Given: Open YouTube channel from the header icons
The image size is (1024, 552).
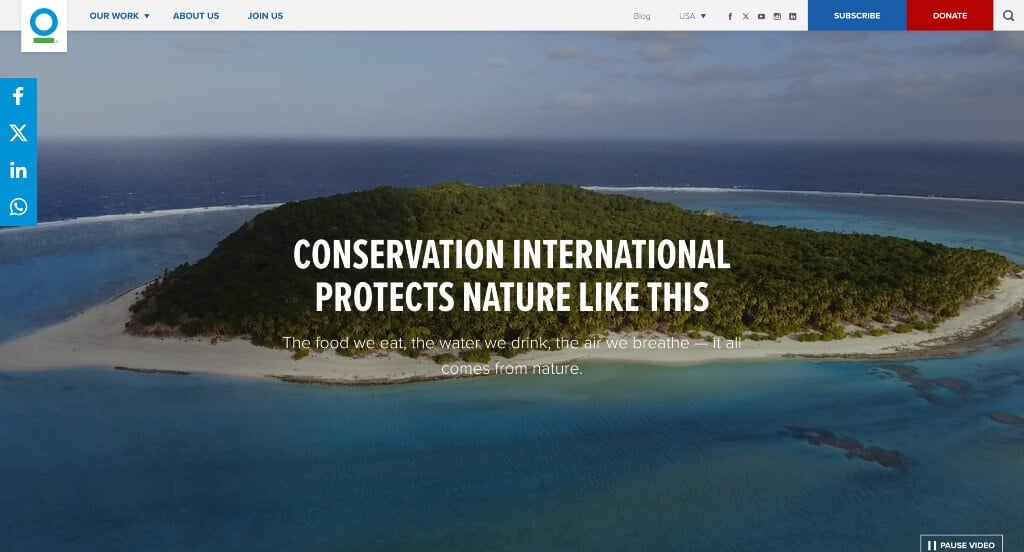Looking at the screenshot, I should [x=761, y=16].
